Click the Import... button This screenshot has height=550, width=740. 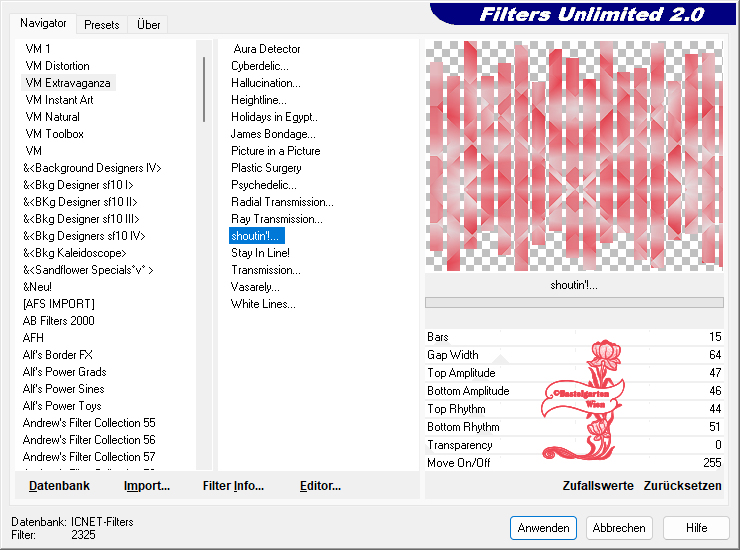[147, 485]
